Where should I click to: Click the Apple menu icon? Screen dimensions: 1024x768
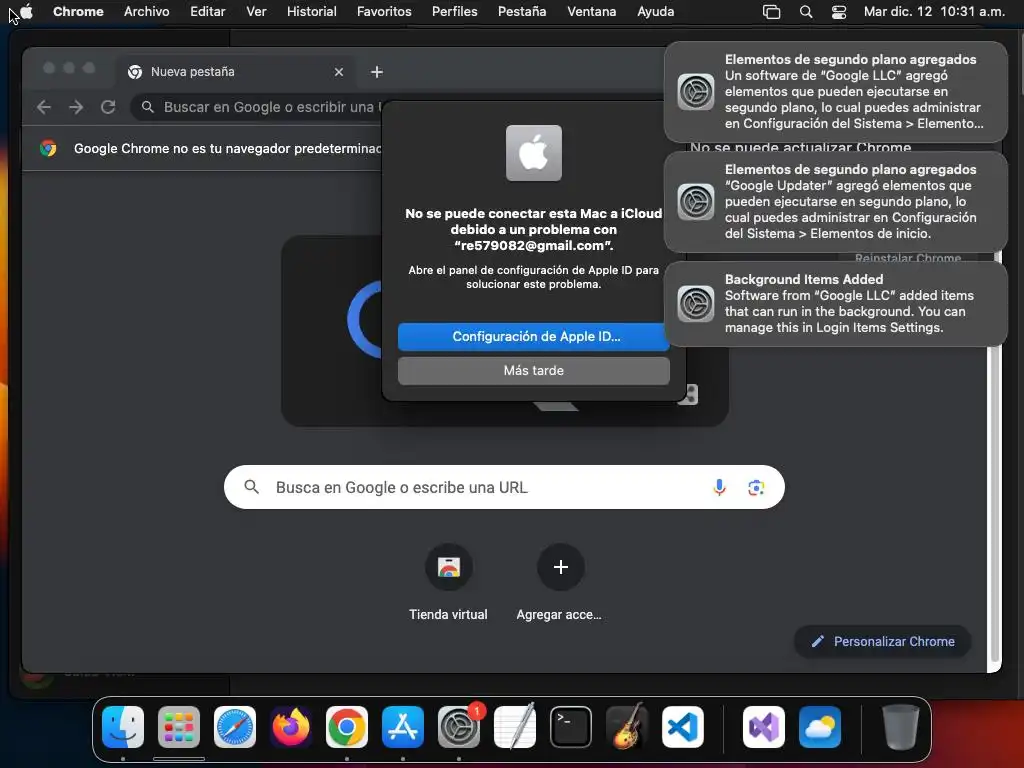pos(27,11)
